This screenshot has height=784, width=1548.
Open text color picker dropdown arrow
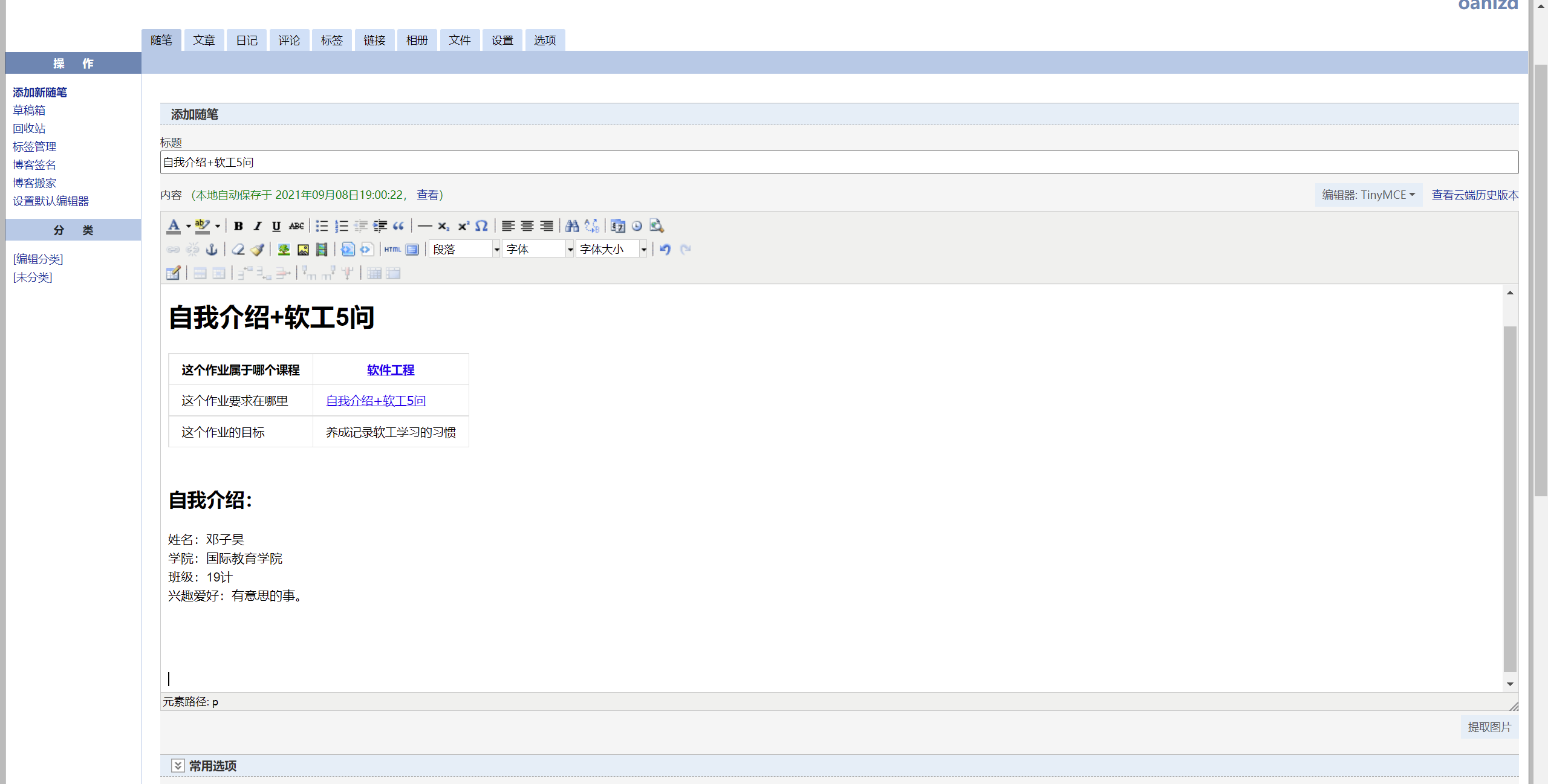point(189,226)
